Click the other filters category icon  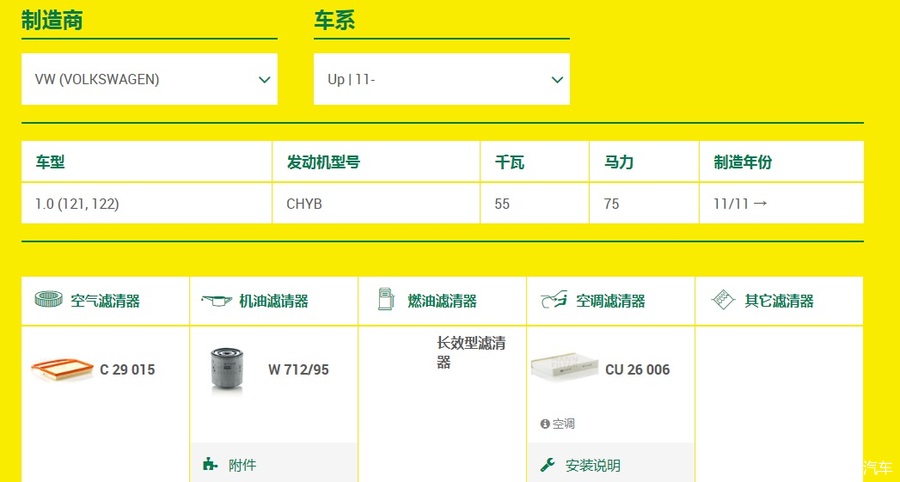[x=723, y=299]
